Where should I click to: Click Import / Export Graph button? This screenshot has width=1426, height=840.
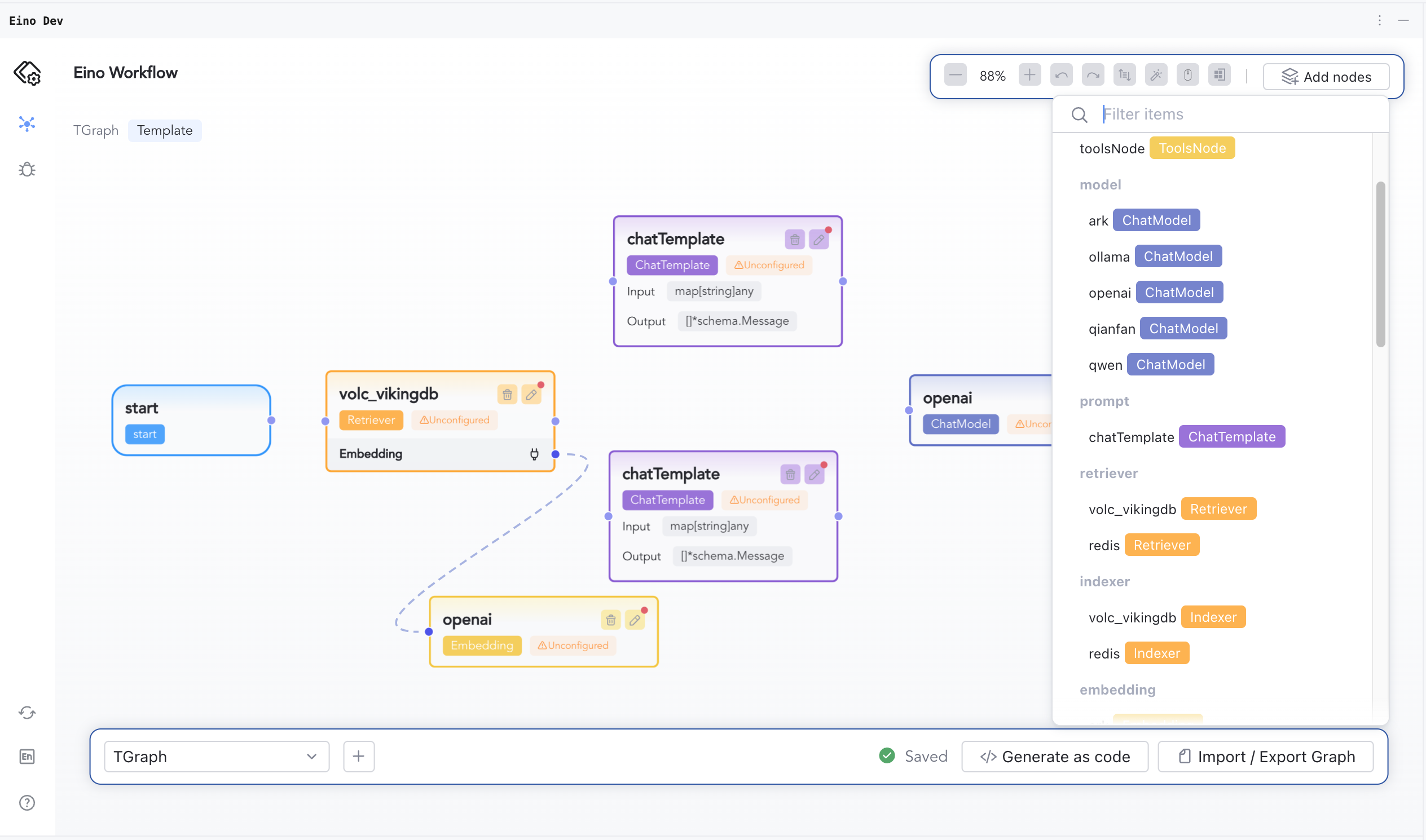1266,756
